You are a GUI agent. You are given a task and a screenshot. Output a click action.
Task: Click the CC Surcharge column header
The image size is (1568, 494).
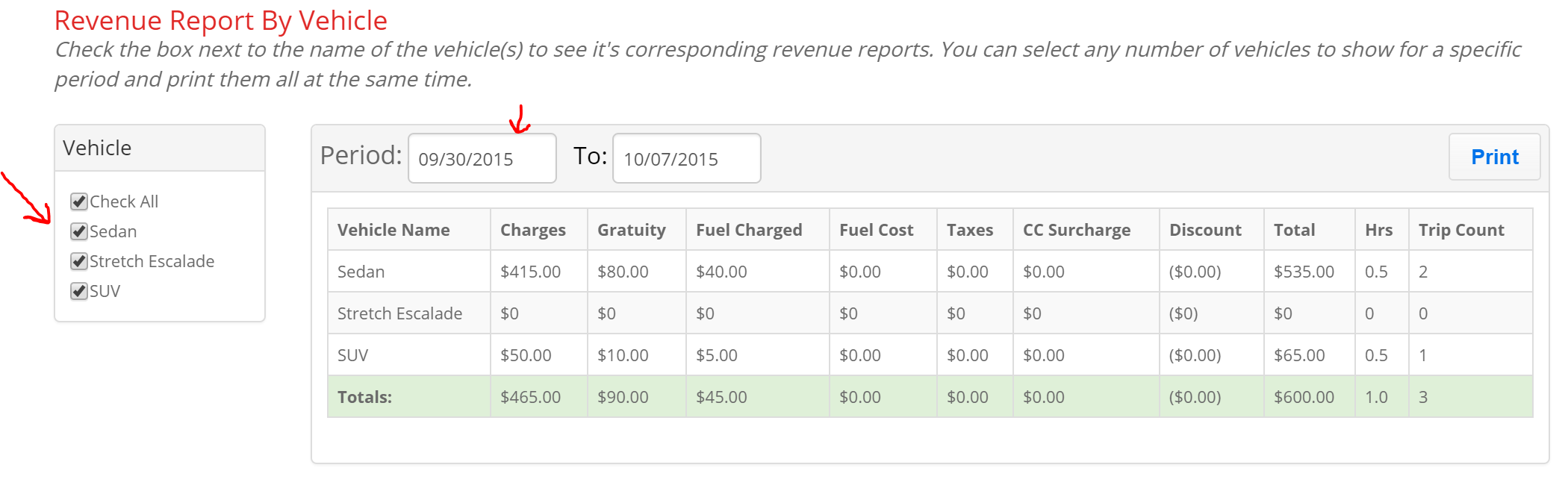tap(1076, 230)
